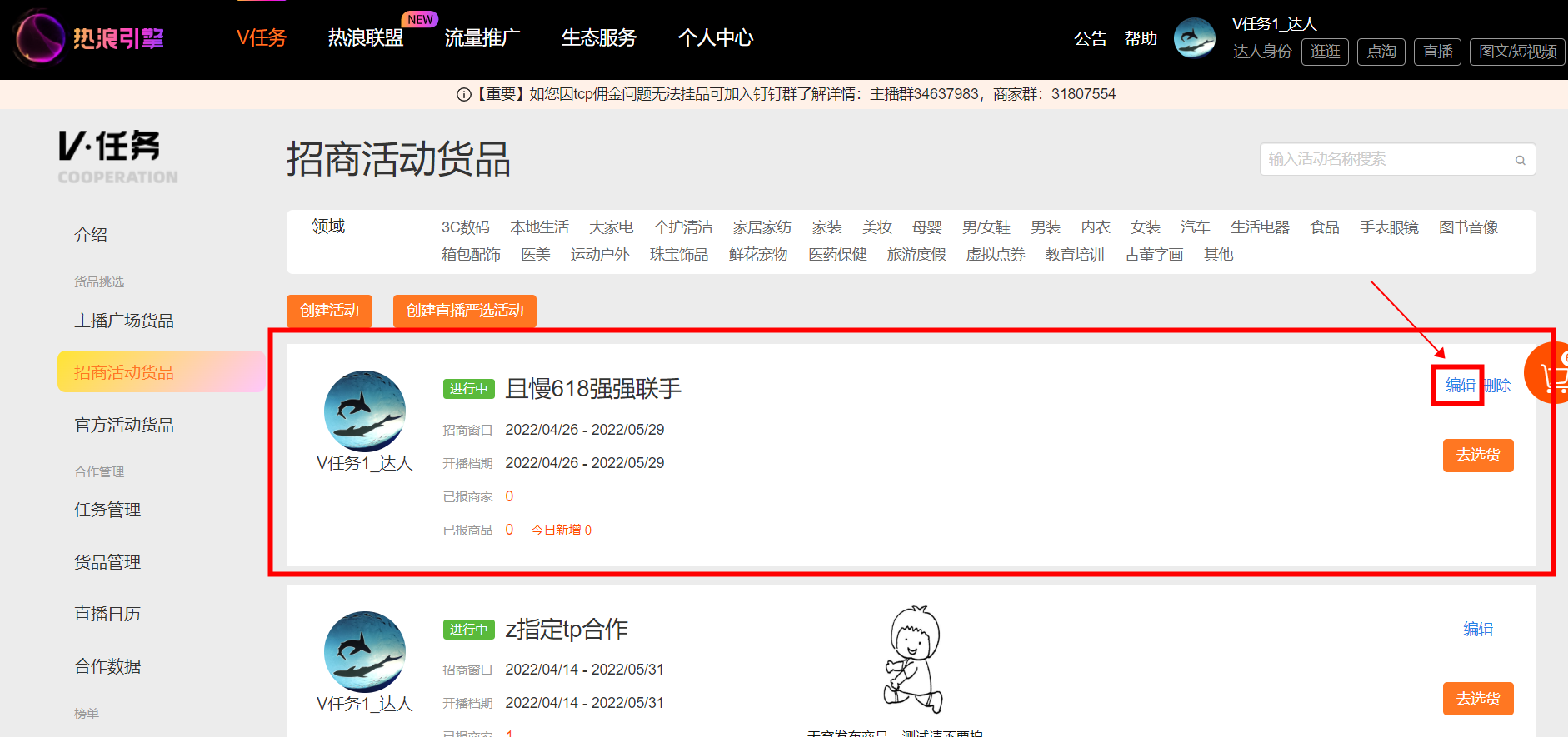
Task: Switch identity to 逛逛
Action: (1325, 52)
